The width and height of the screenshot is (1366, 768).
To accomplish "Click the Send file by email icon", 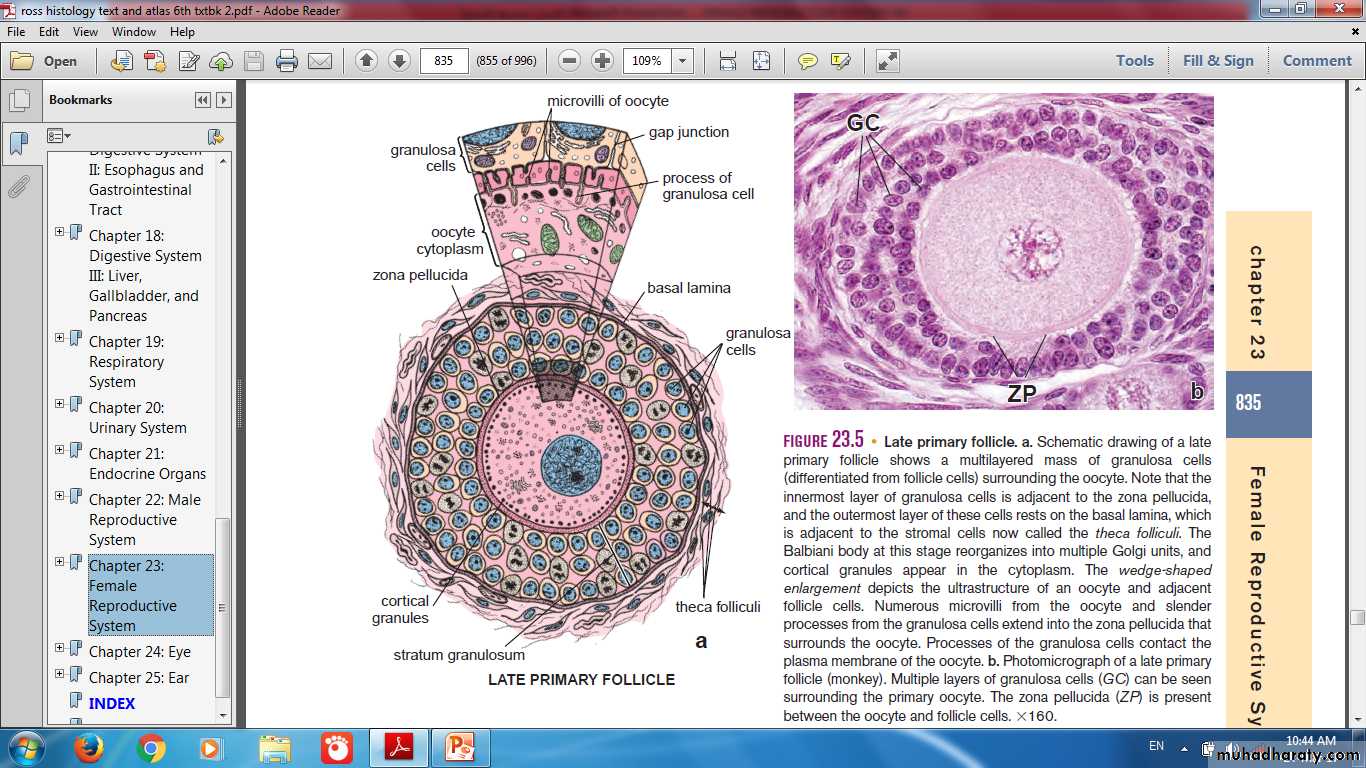I will pos(320,61).
